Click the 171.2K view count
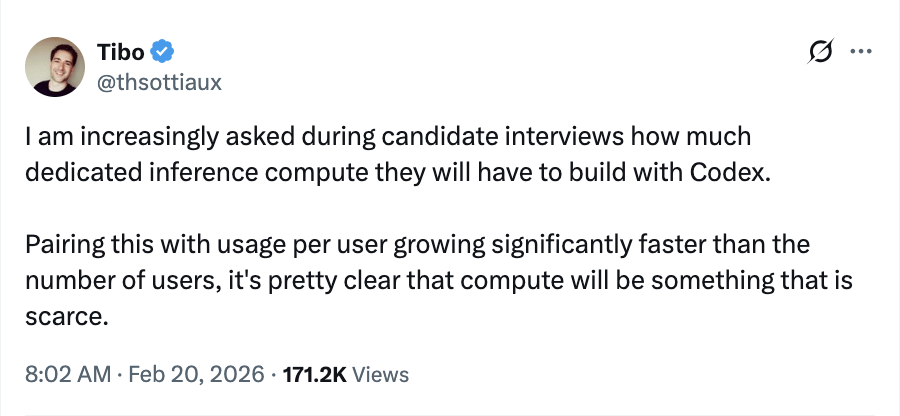Image resolution: width=900 pixels, height=416 pixels. click(x=315, y=374)
